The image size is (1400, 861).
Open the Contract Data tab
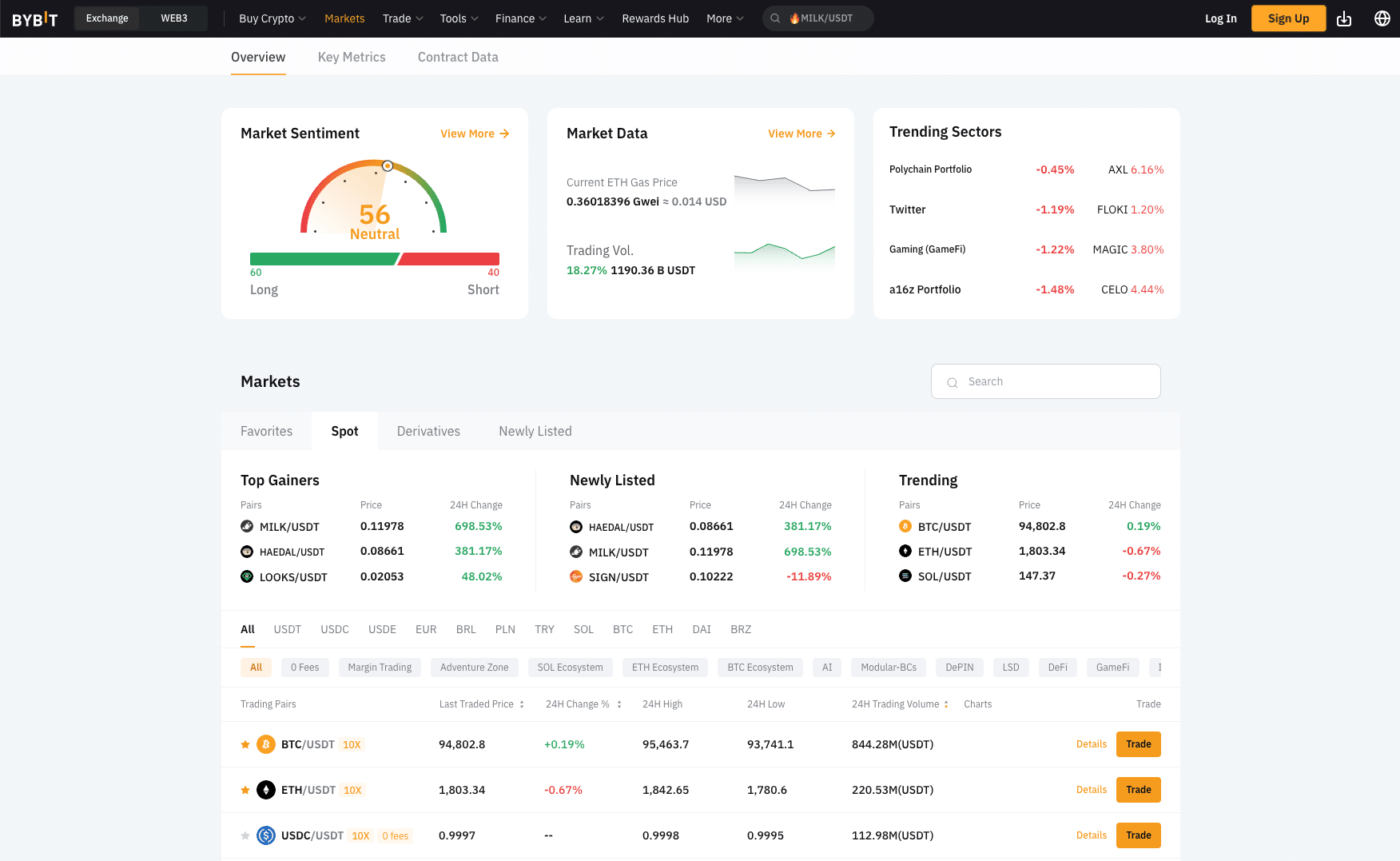click(x=458, y=57)
